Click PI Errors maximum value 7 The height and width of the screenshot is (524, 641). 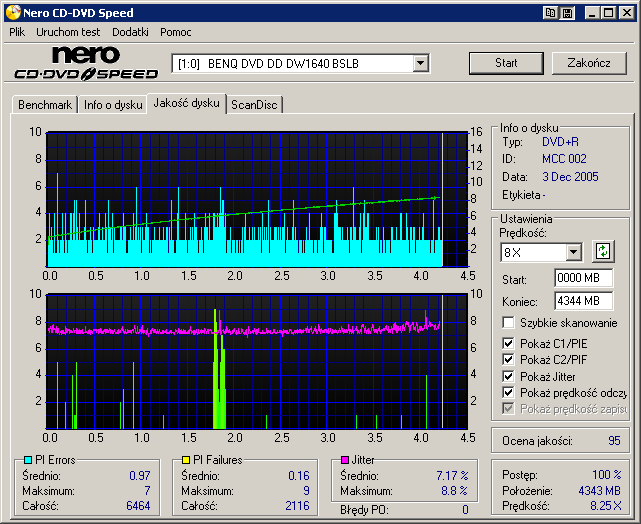(147, 490)
